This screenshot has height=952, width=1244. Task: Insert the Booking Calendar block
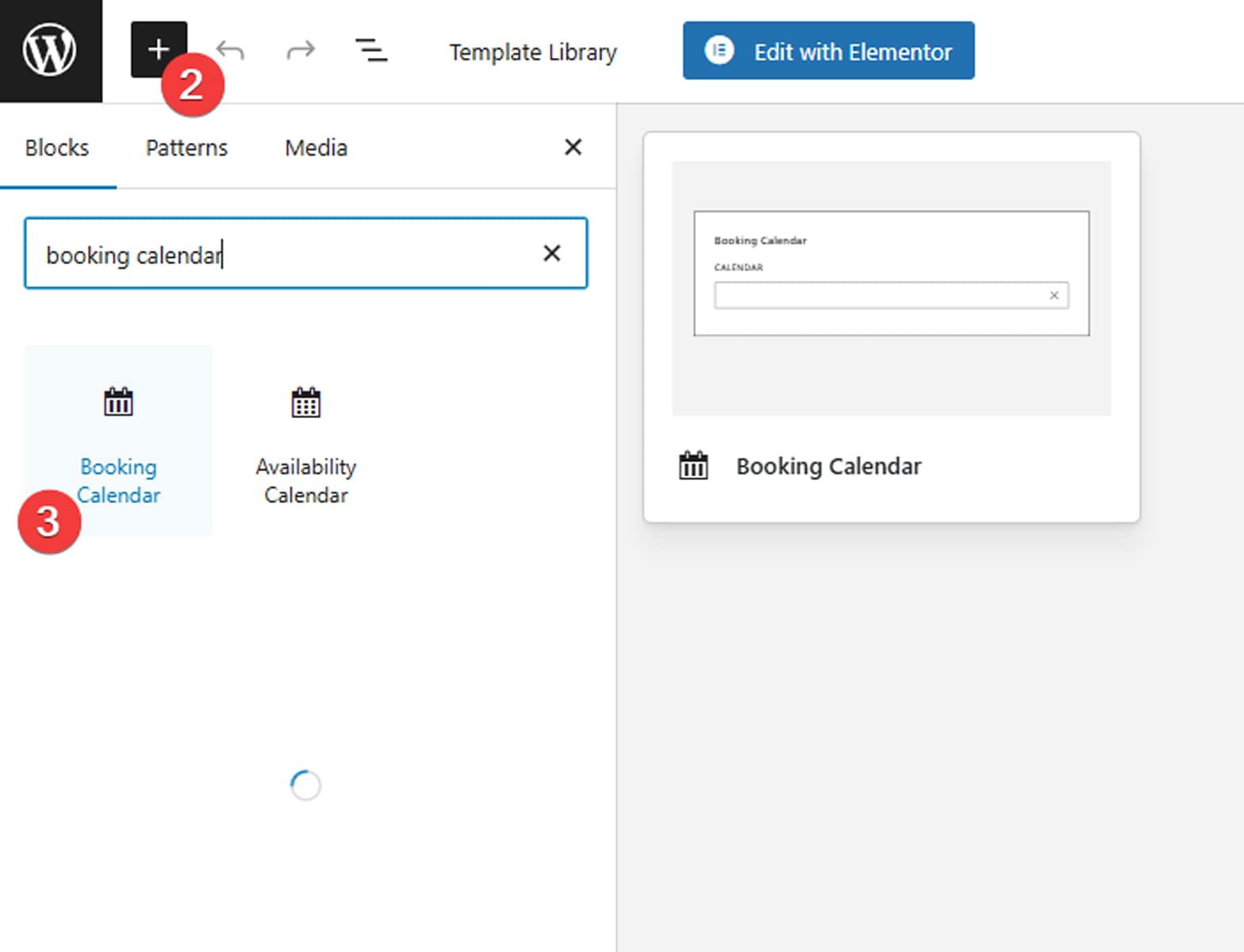(118, 441)
